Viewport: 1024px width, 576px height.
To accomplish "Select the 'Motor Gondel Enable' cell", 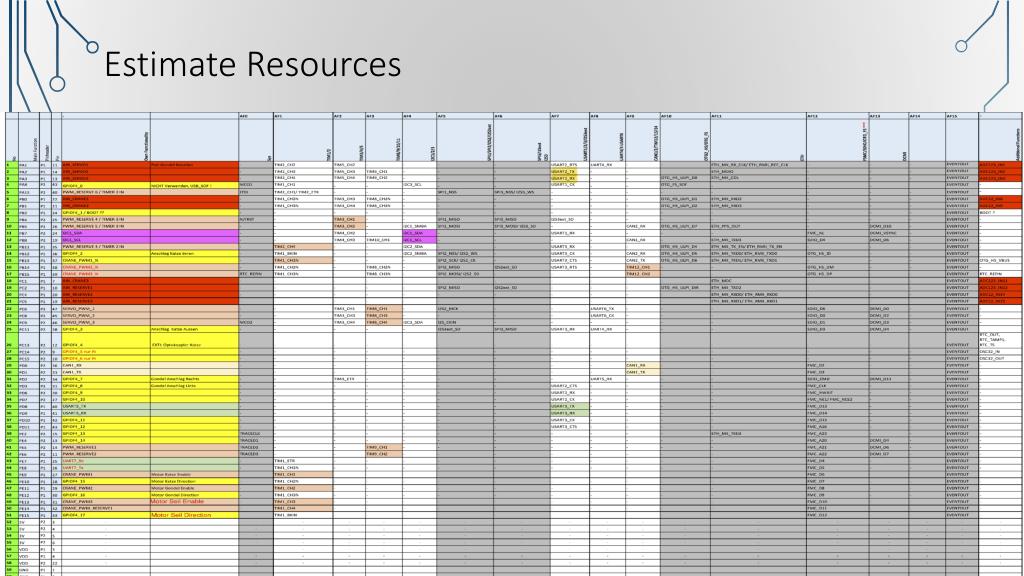I will 195,488.
